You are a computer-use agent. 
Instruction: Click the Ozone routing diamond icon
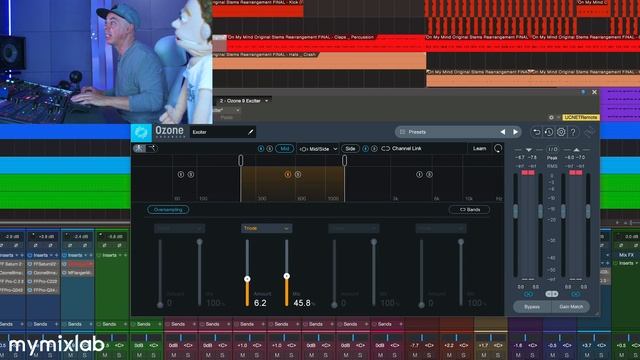(x=589, y=132)
